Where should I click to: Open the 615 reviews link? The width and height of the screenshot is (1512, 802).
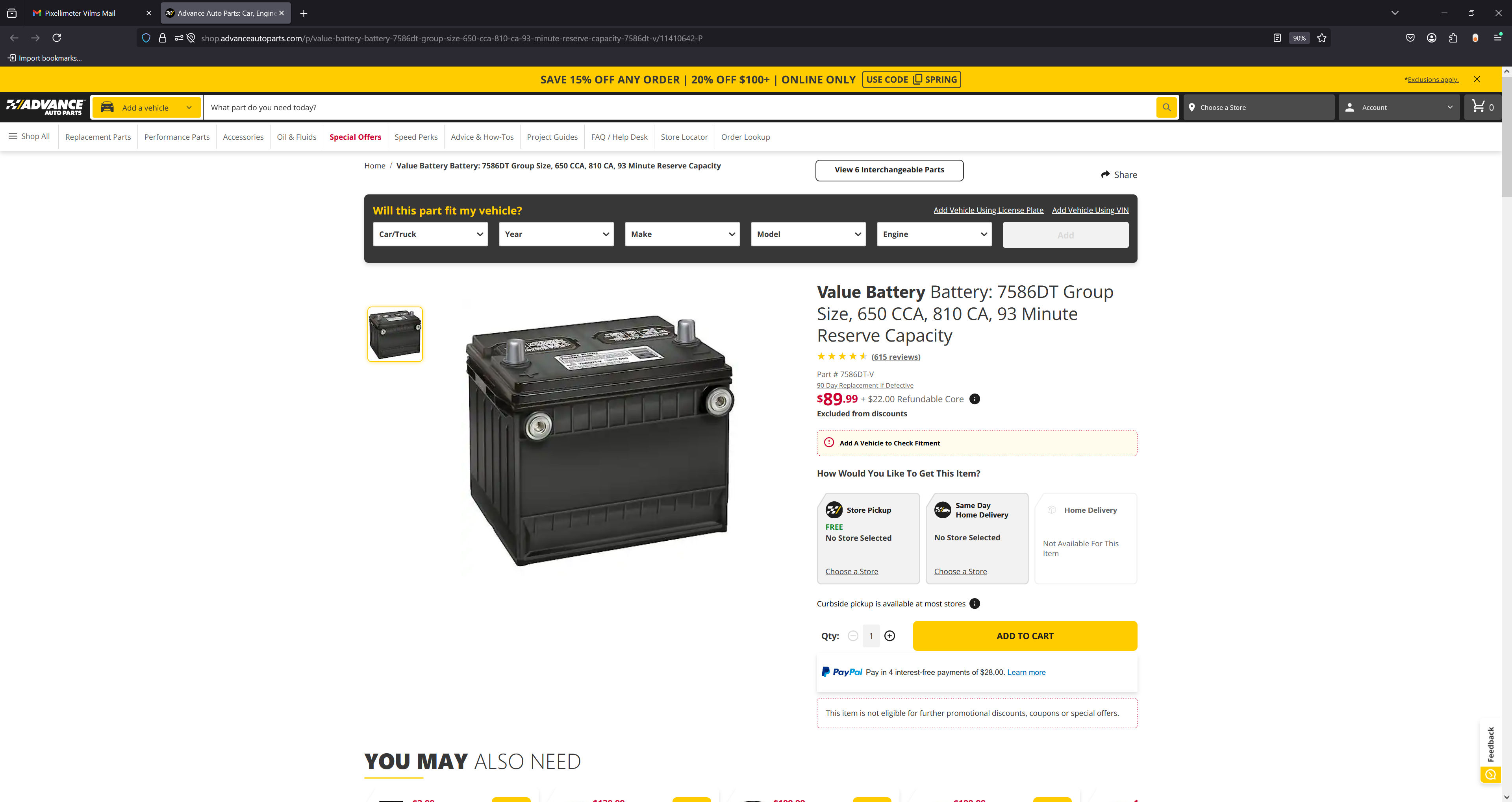click(896, 357)
